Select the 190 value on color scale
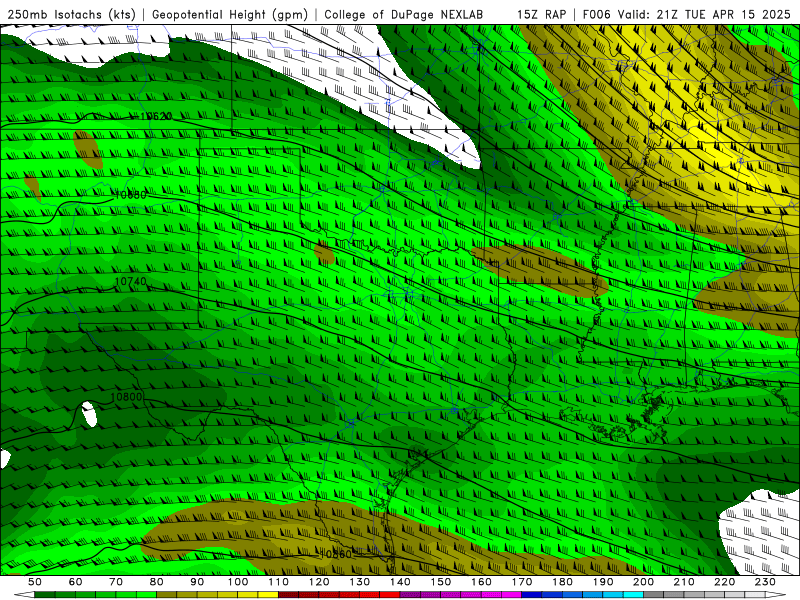 [603, 582]
